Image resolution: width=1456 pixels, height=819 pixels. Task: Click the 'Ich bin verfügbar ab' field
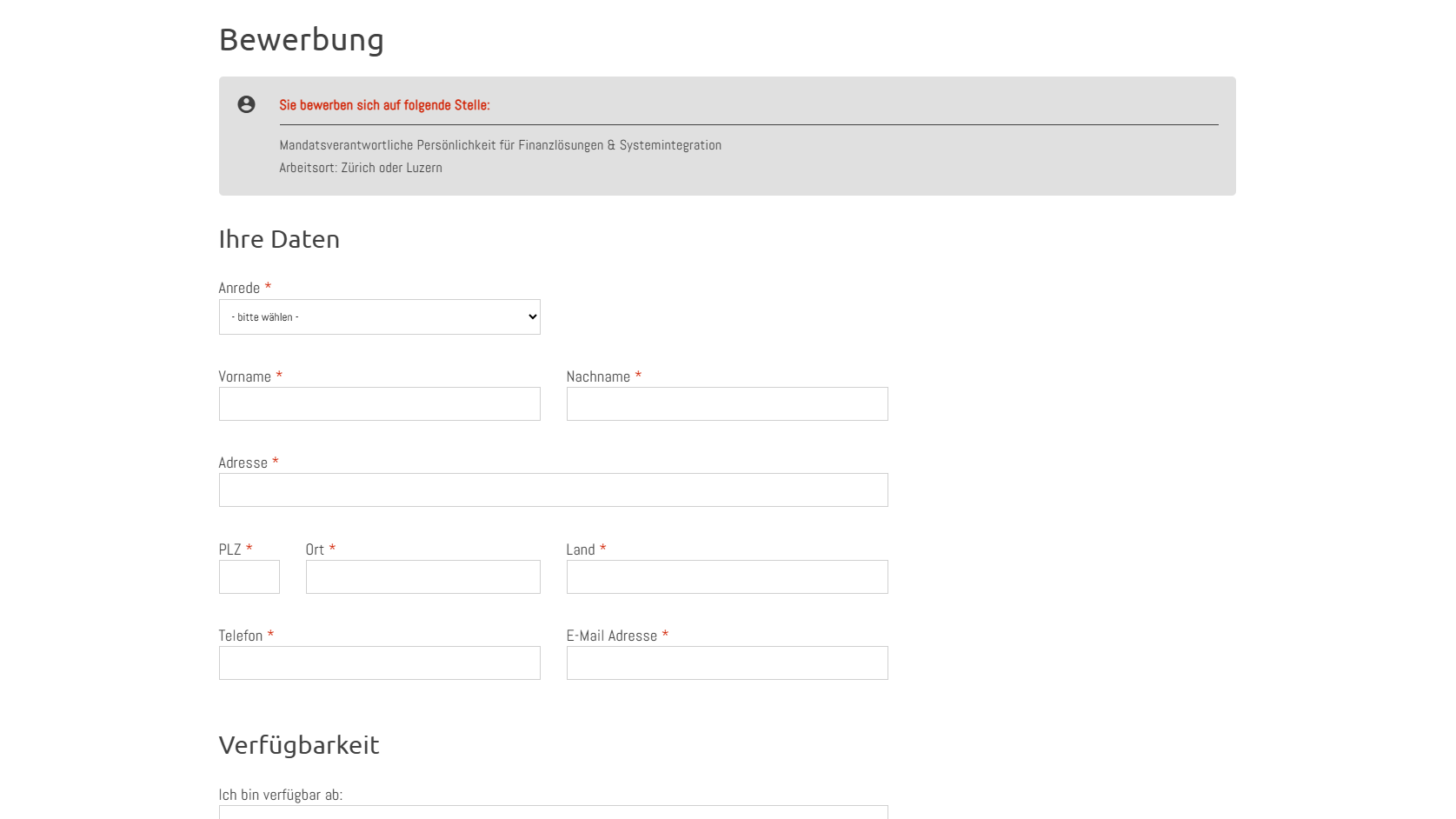[553, 812]
